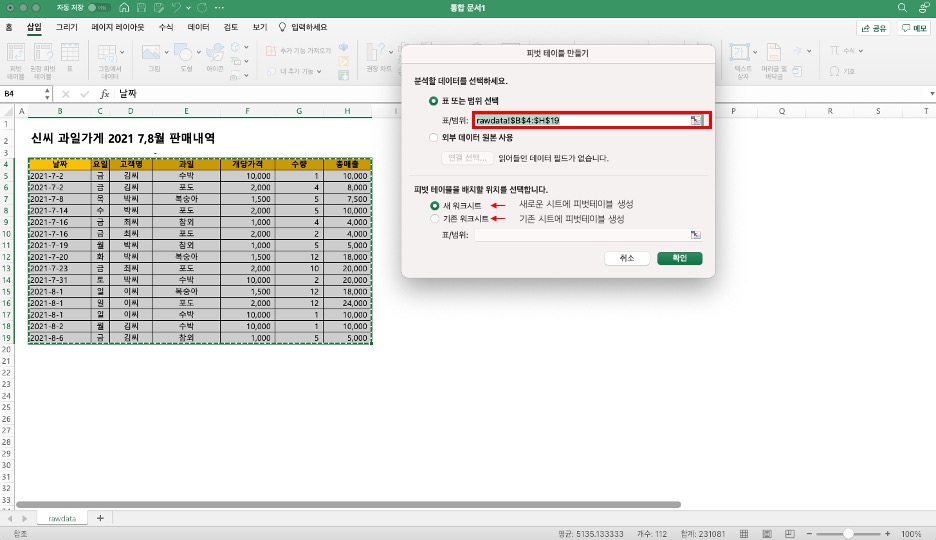The height and width of the screenshot is (540, 936).
Task: Click the fx insert function icon
Action: click(x=104, y=93)
